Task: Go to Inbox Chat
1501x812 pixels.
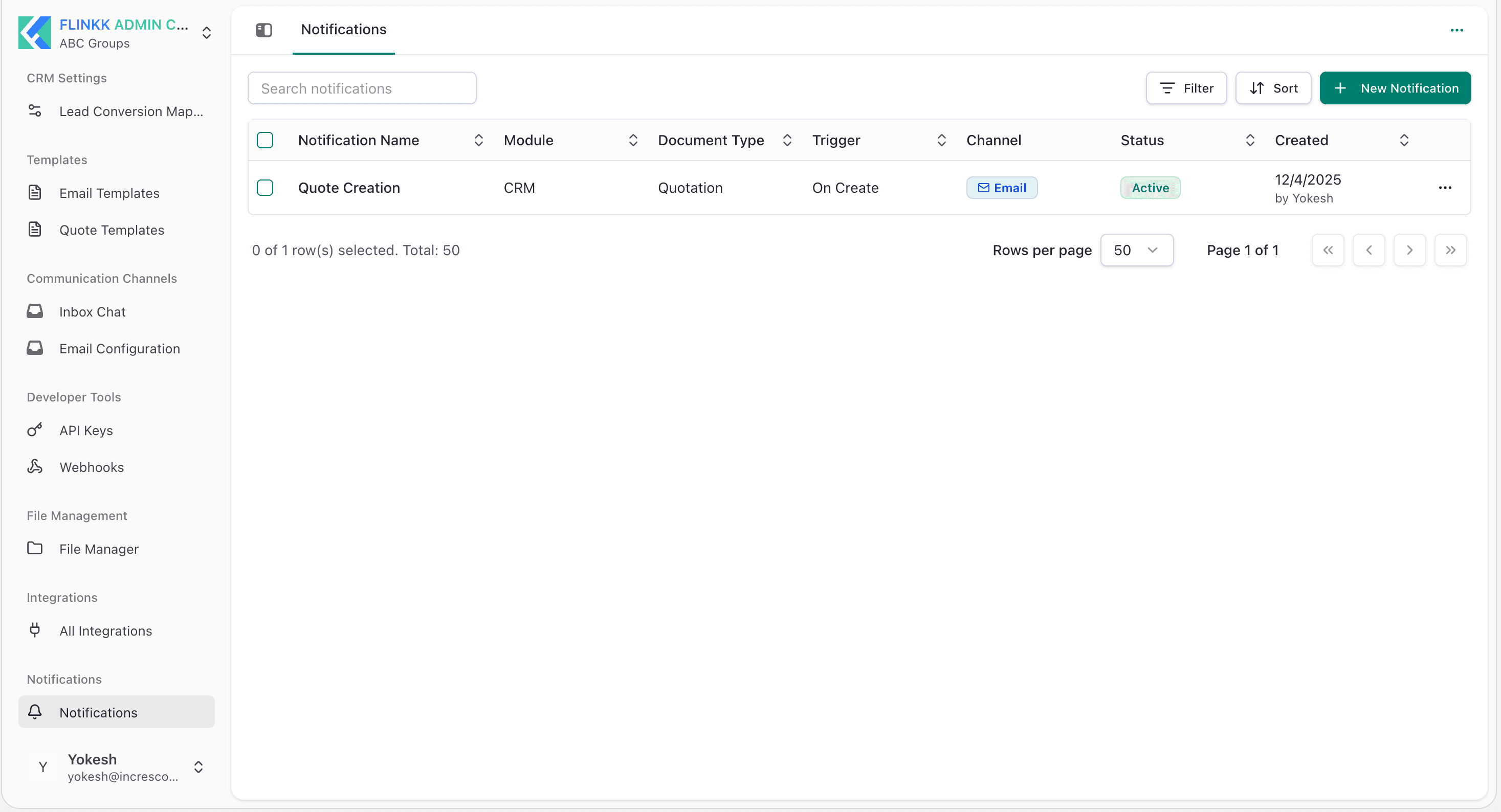Action: pyautogui.click(x=117, y=311)
